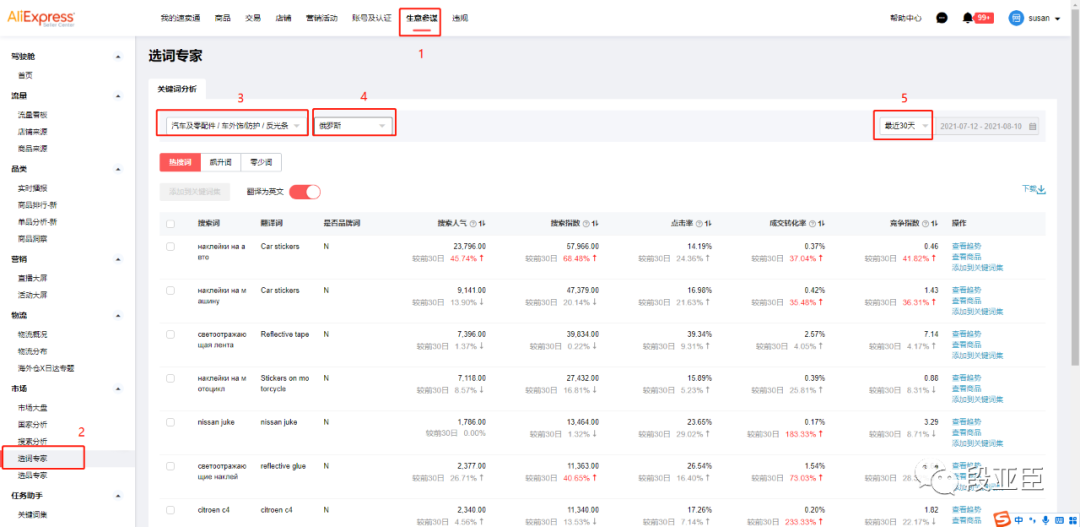Click help icon next to 点击率 header
Screen dimensions: 1080x527
698,224
